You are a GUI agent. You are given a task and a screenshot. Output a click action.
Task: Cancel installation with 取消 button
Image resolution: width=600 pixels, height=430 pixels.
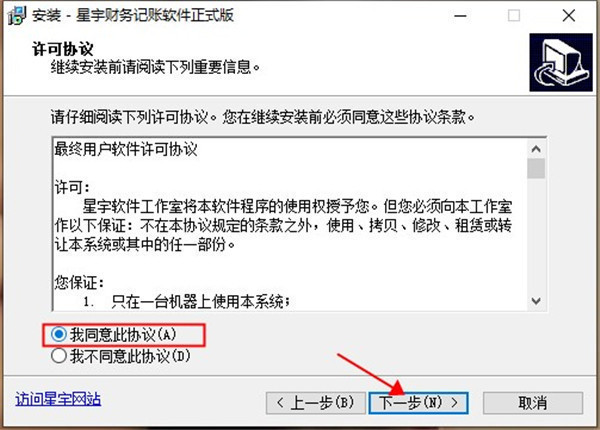(533, 403)
